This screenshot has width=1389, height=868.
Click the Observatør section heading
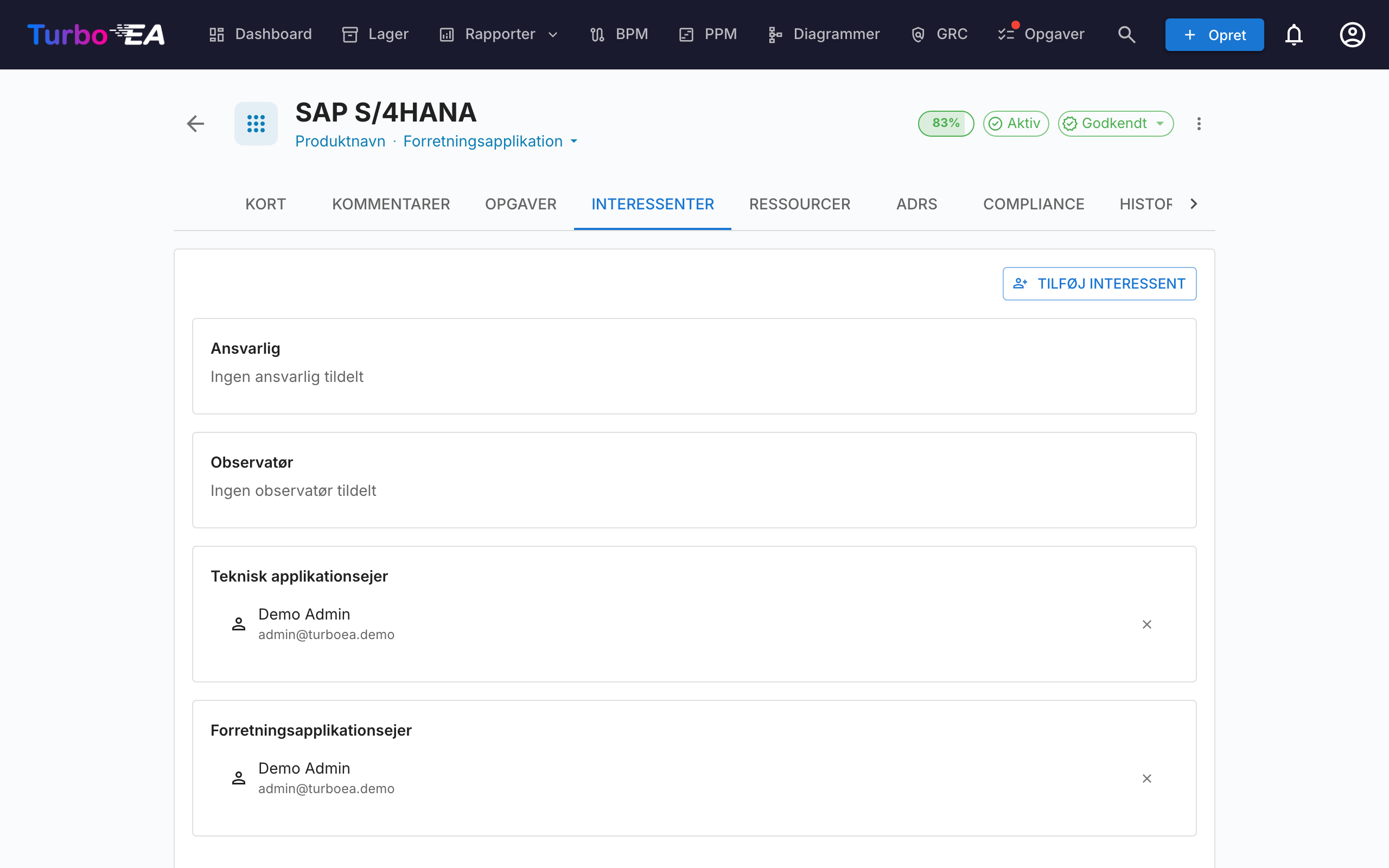click(x=251, y=462)
